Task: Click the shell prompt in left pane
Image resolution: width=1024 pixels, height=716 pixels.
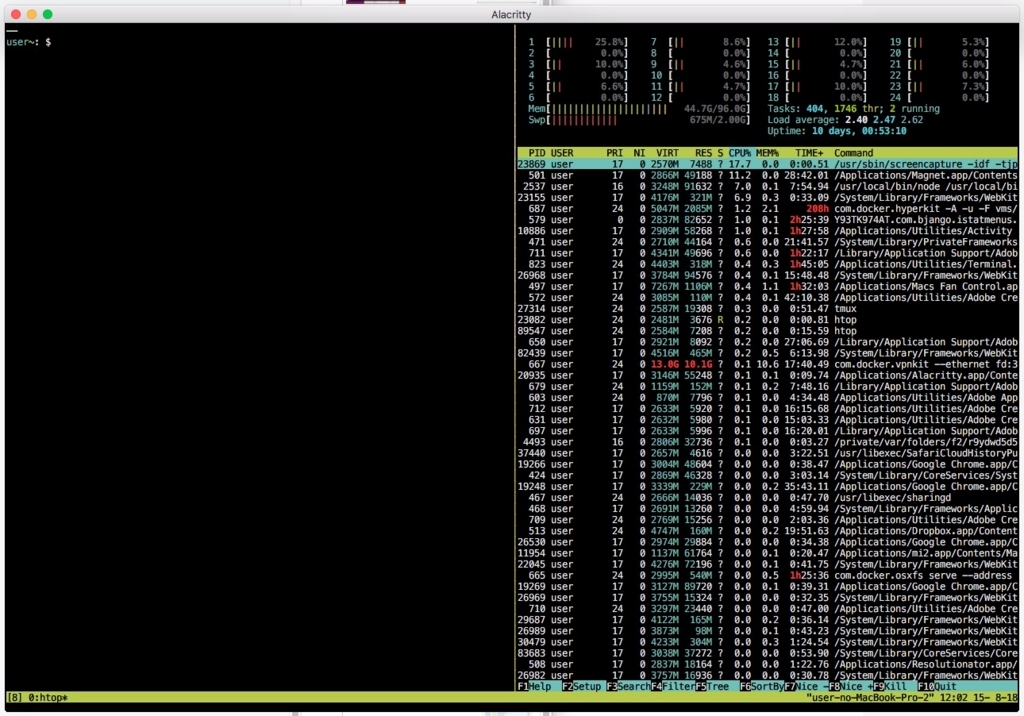Action: pyautogui.click(x=29, y=42)
